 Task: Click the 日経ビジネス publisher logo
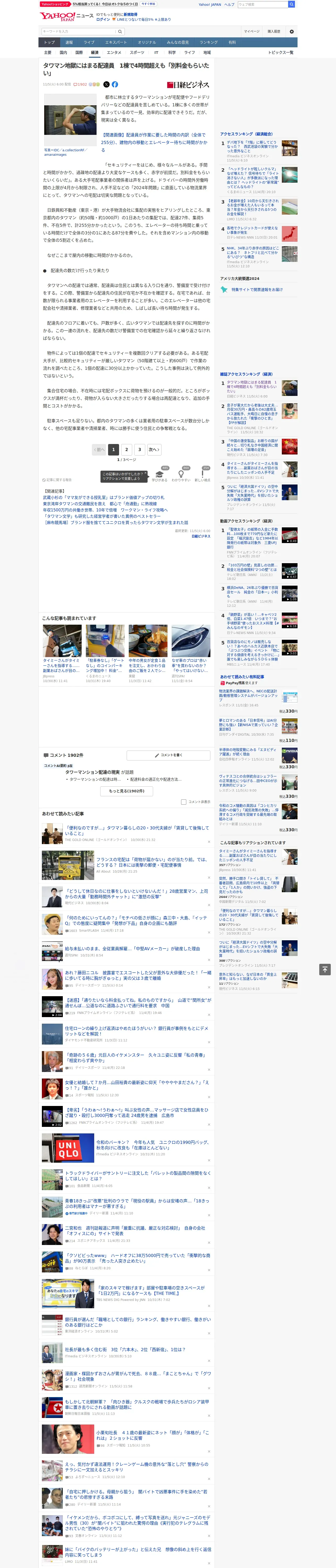click(188, 85)
